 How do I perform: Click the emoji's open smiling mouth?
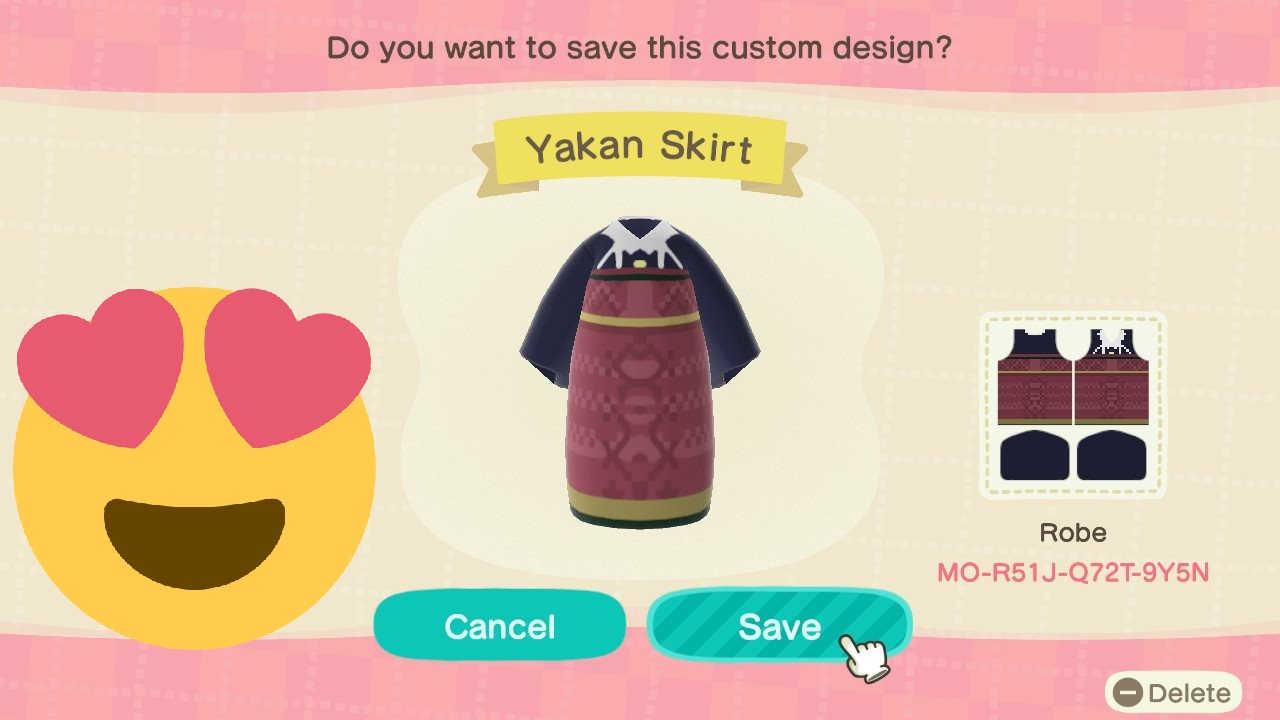coord(194,540)
